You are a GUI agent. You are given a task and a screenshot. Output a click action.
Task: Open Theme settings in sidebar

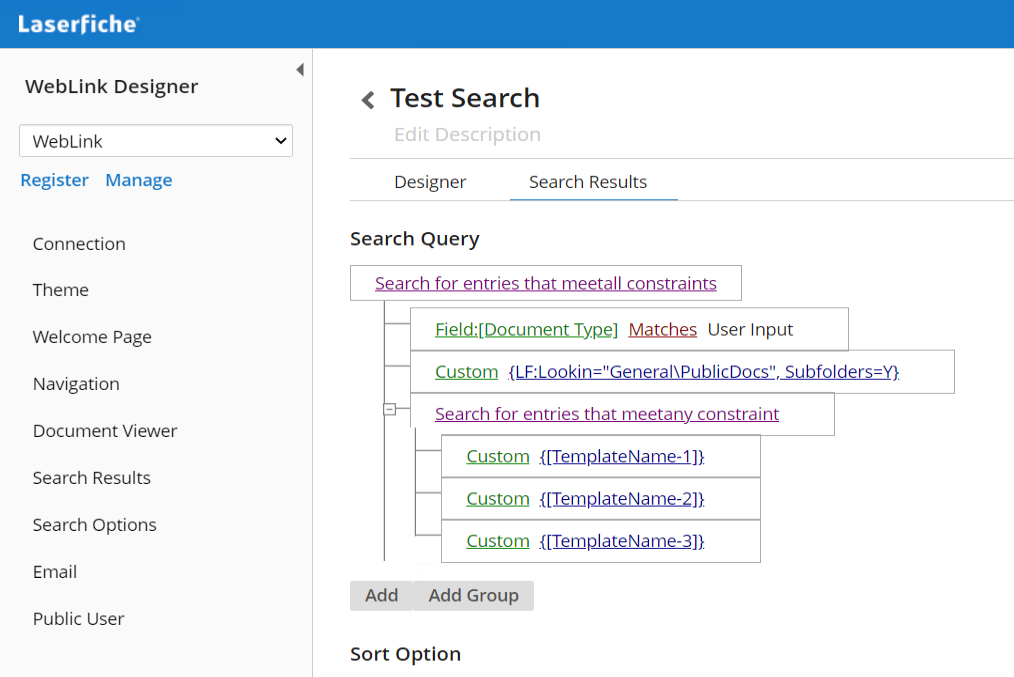[x=61, y=290]
